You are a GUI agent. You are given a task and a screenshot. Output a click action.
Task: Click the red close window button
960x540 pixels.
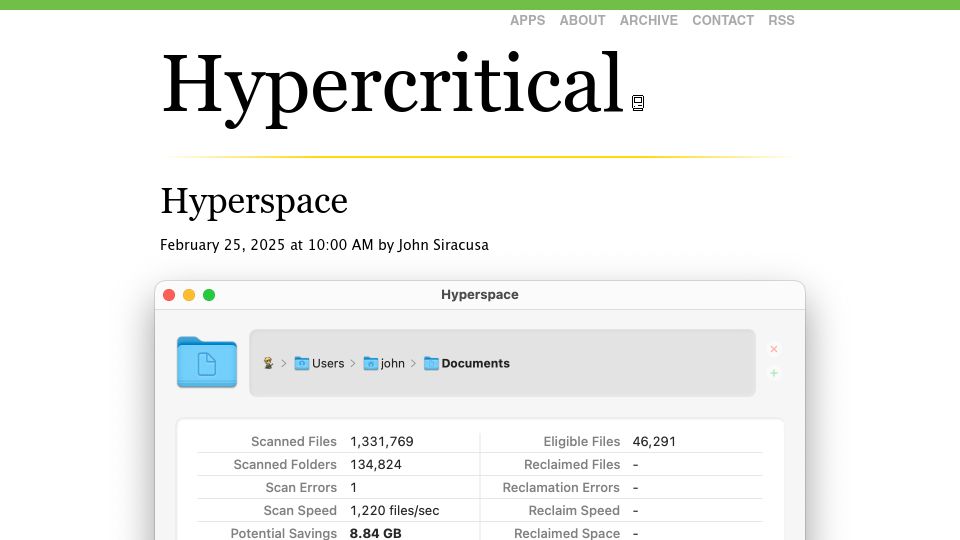point(169,295)
